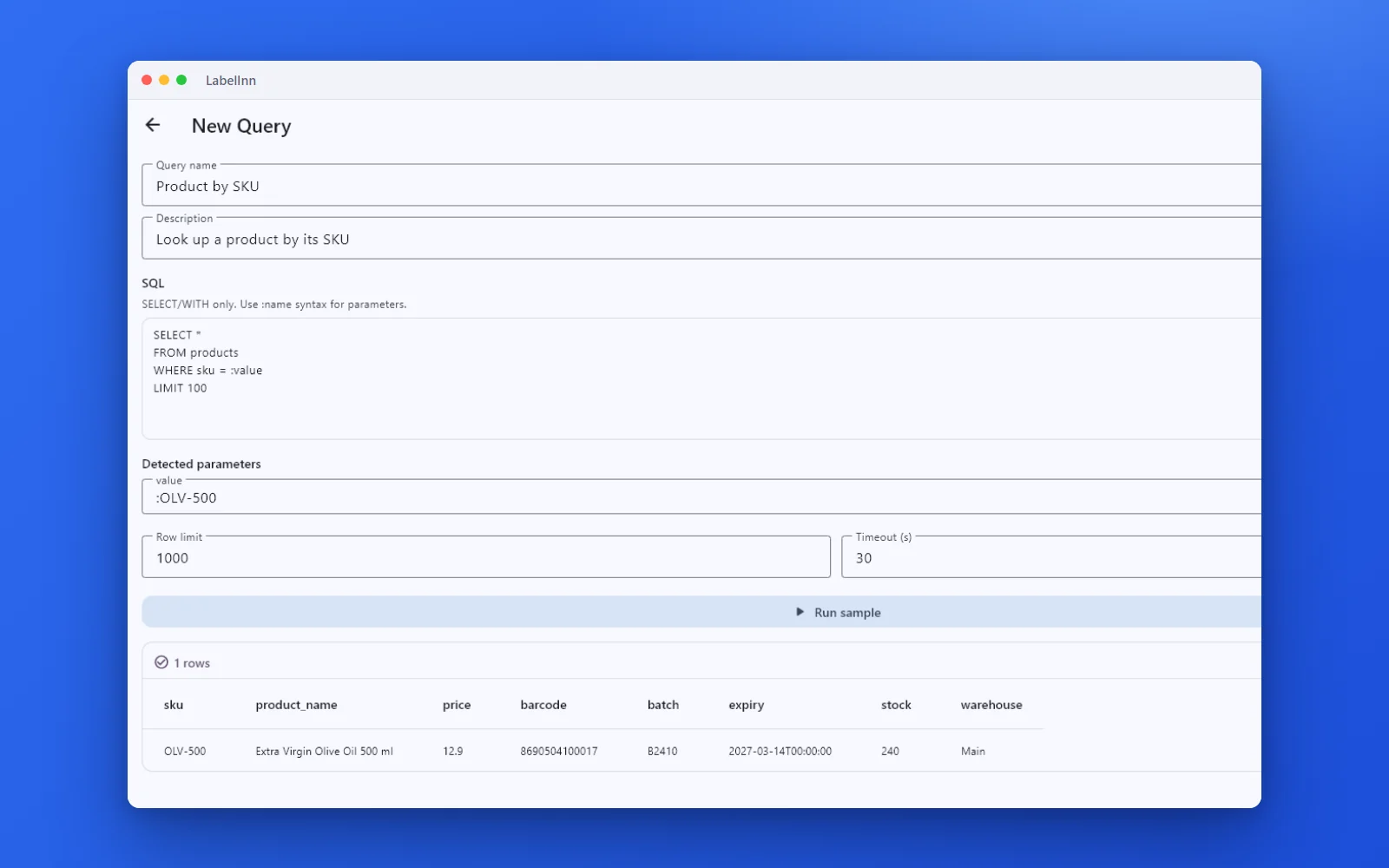
Task: Click the Detected parameters heading
Action: (x=201, y=464)
